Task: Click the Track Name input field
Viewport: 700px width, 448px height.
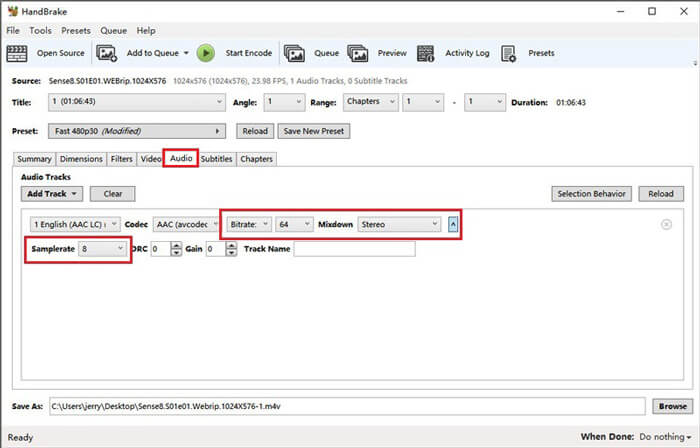Action: (354, 249)
